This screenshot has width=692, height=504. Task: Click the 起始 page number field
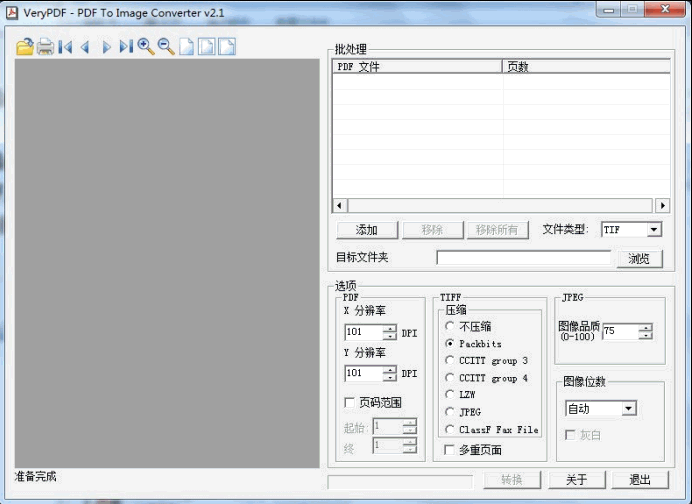(x=388, y=426)
